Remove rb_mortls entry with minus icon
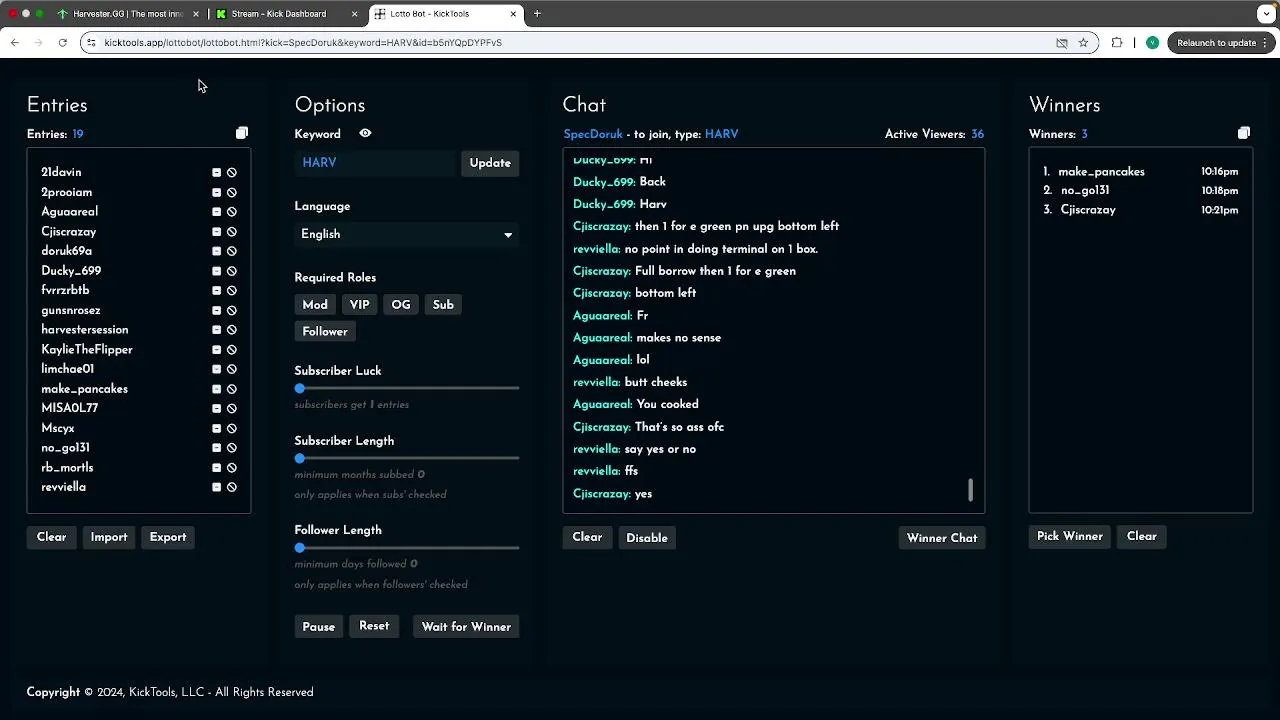Screen dimensions: 1280x720 (216, 468)
